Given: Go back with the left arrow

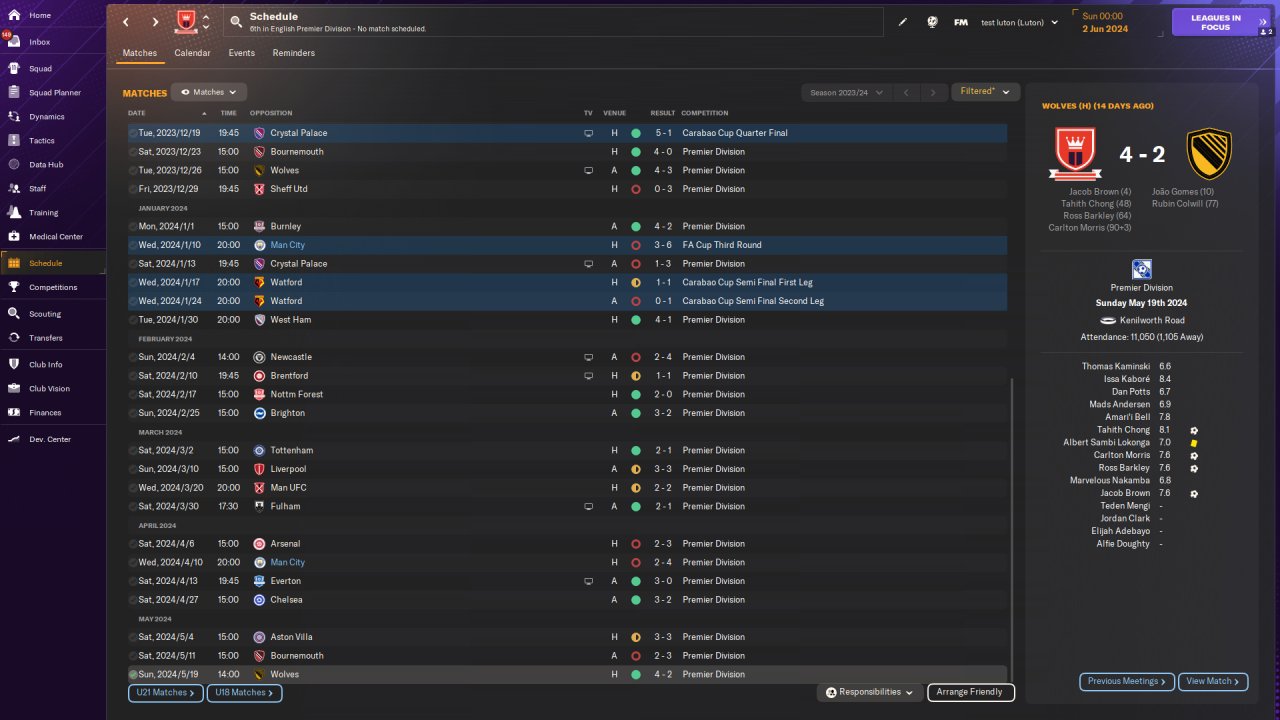Looking at the screenshot, I should 126,22.
